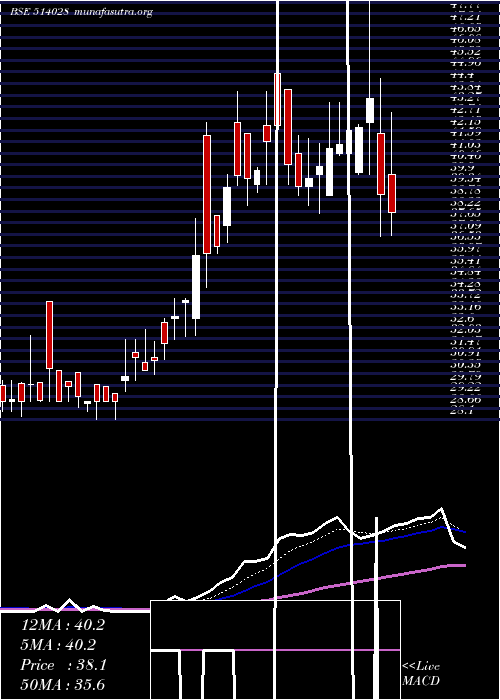The height and width of the screenshot is (700, 500).
Task: Click the 30.35 price axis label
Action: tap(465, 365)
